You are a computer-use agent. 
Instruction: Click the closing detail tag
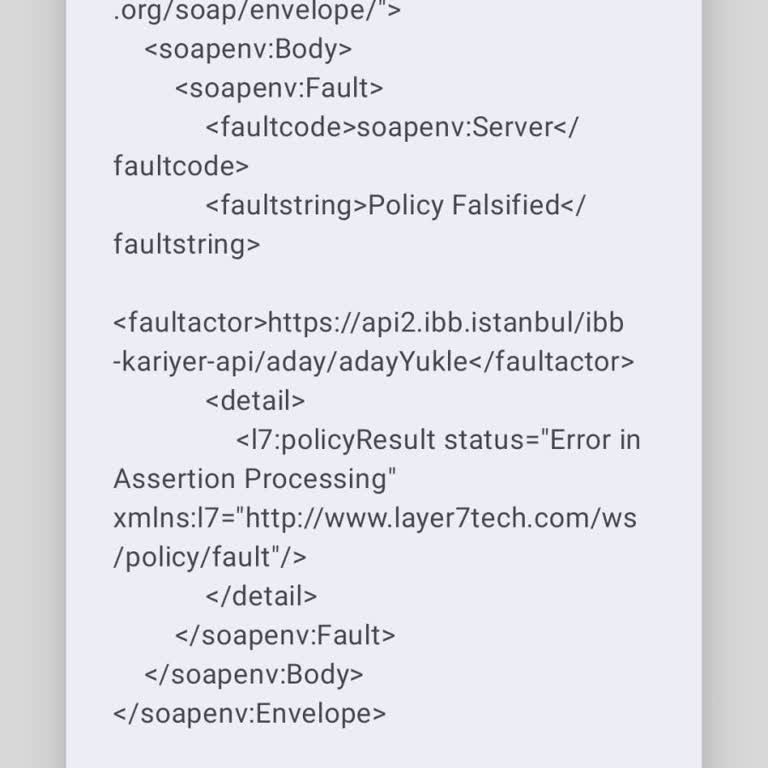point(261,596)
